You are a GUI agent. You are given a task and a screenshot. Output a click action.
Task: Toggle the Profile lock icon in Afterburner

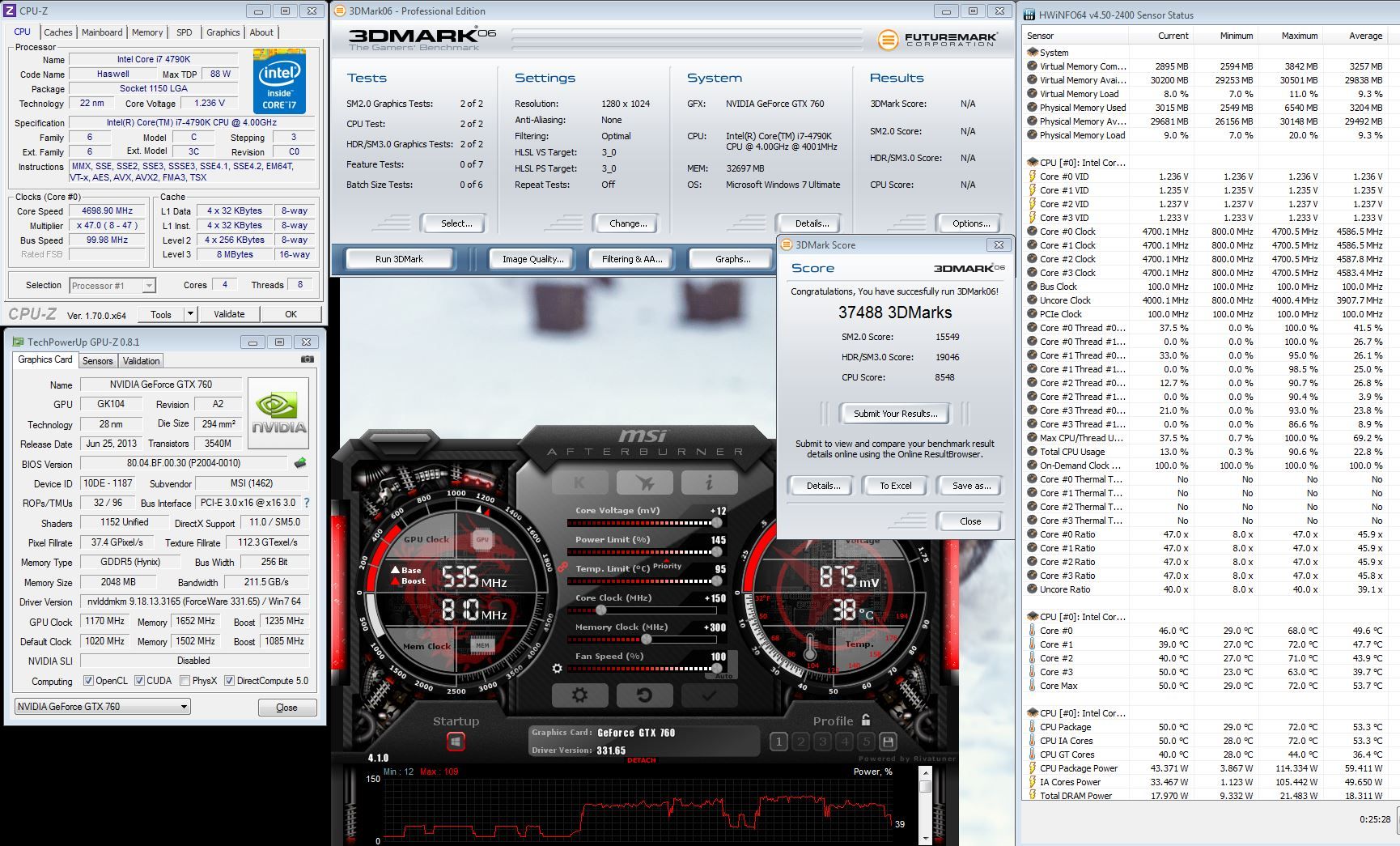click(866, 720)
